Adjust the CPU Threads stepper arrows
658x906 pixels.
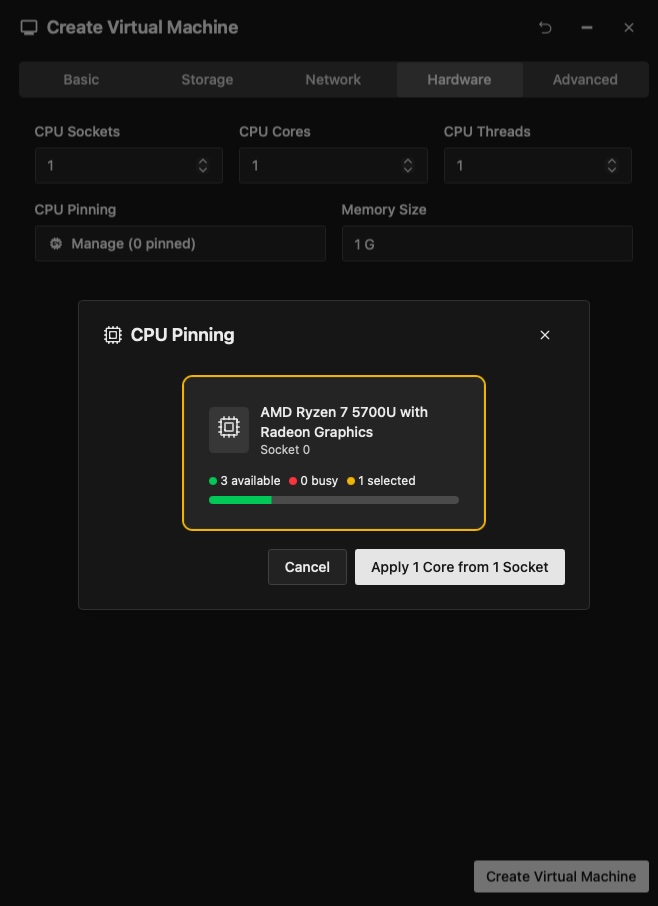pyautogui.click(x=612, y=166)
